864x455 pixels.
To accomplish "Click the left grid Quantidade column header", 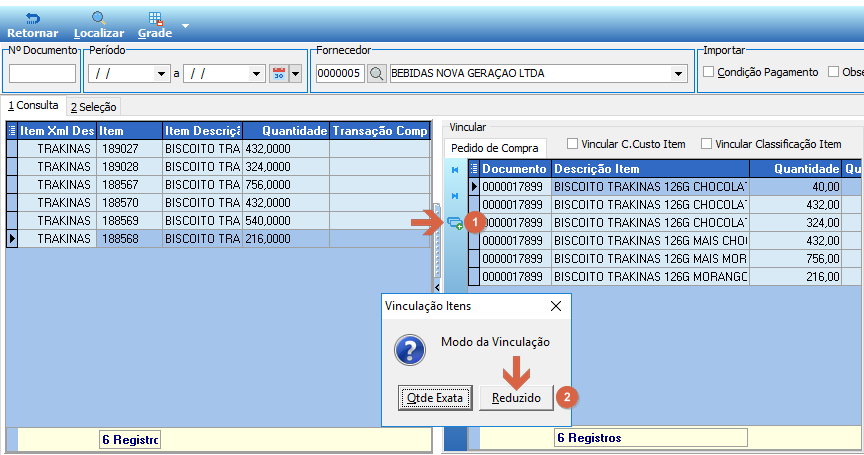I will 286,131.
